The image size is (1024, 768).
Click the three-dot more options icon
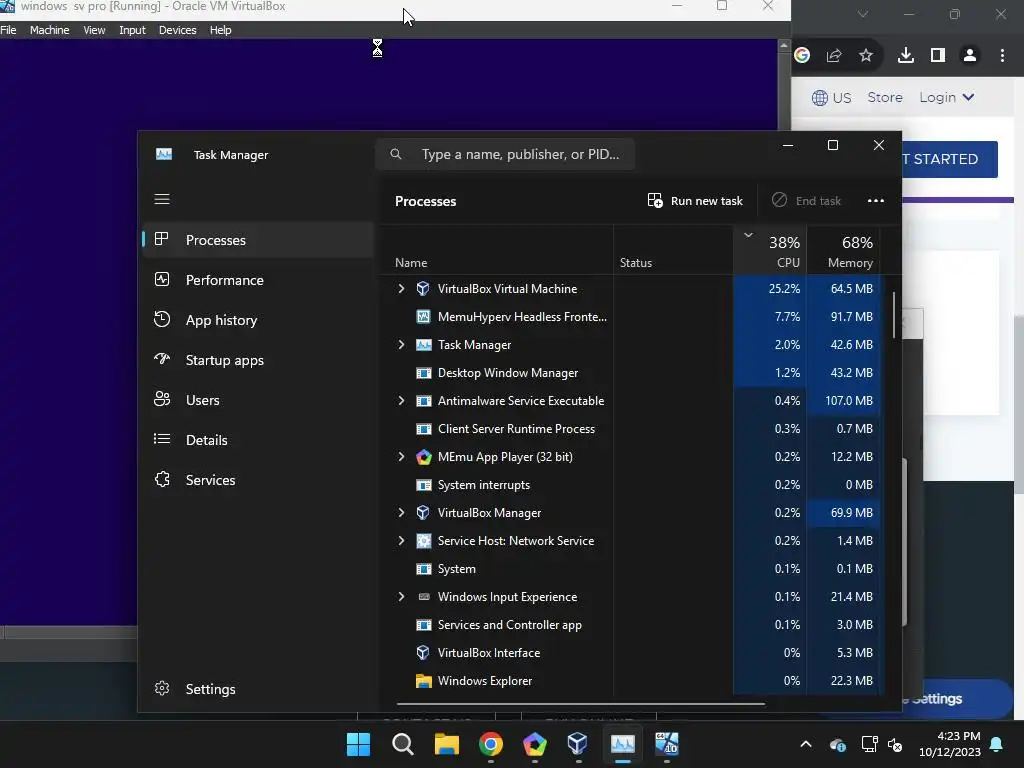click(876, 200)
